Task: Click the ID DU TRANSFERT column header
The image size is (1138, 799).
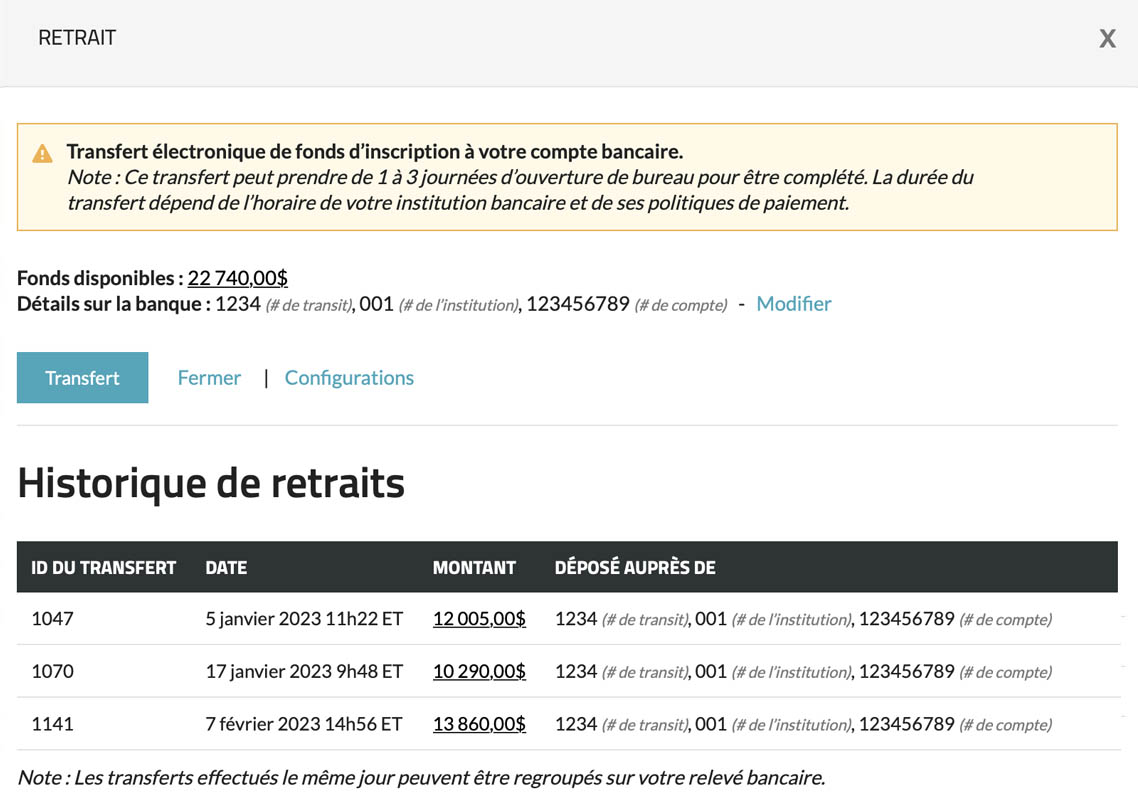Action: coord(104,568)
